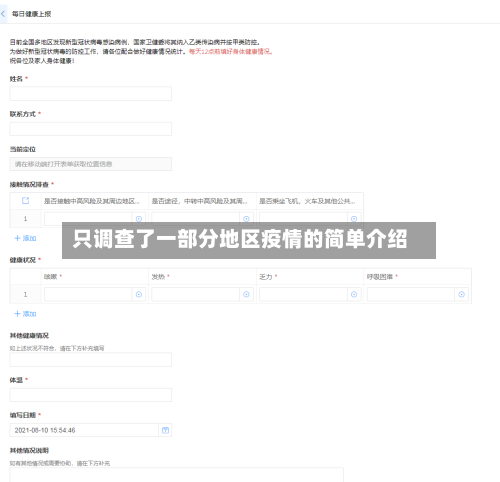This screenshot has height=482, width=500.
Task: Go back using the arrow beside 每日健康上报
Action: (3, 14)
